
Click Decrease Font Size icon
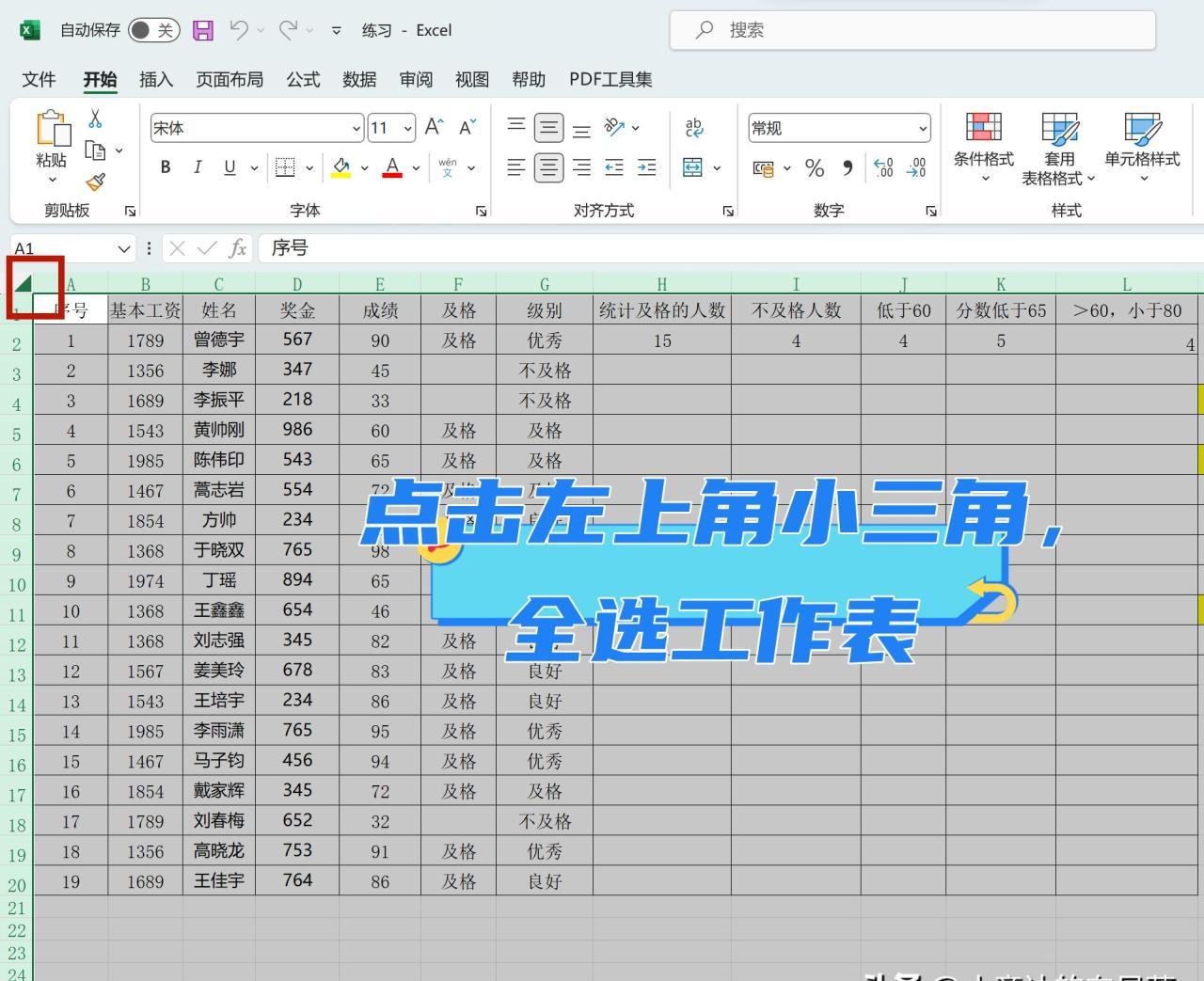[467, 127]
